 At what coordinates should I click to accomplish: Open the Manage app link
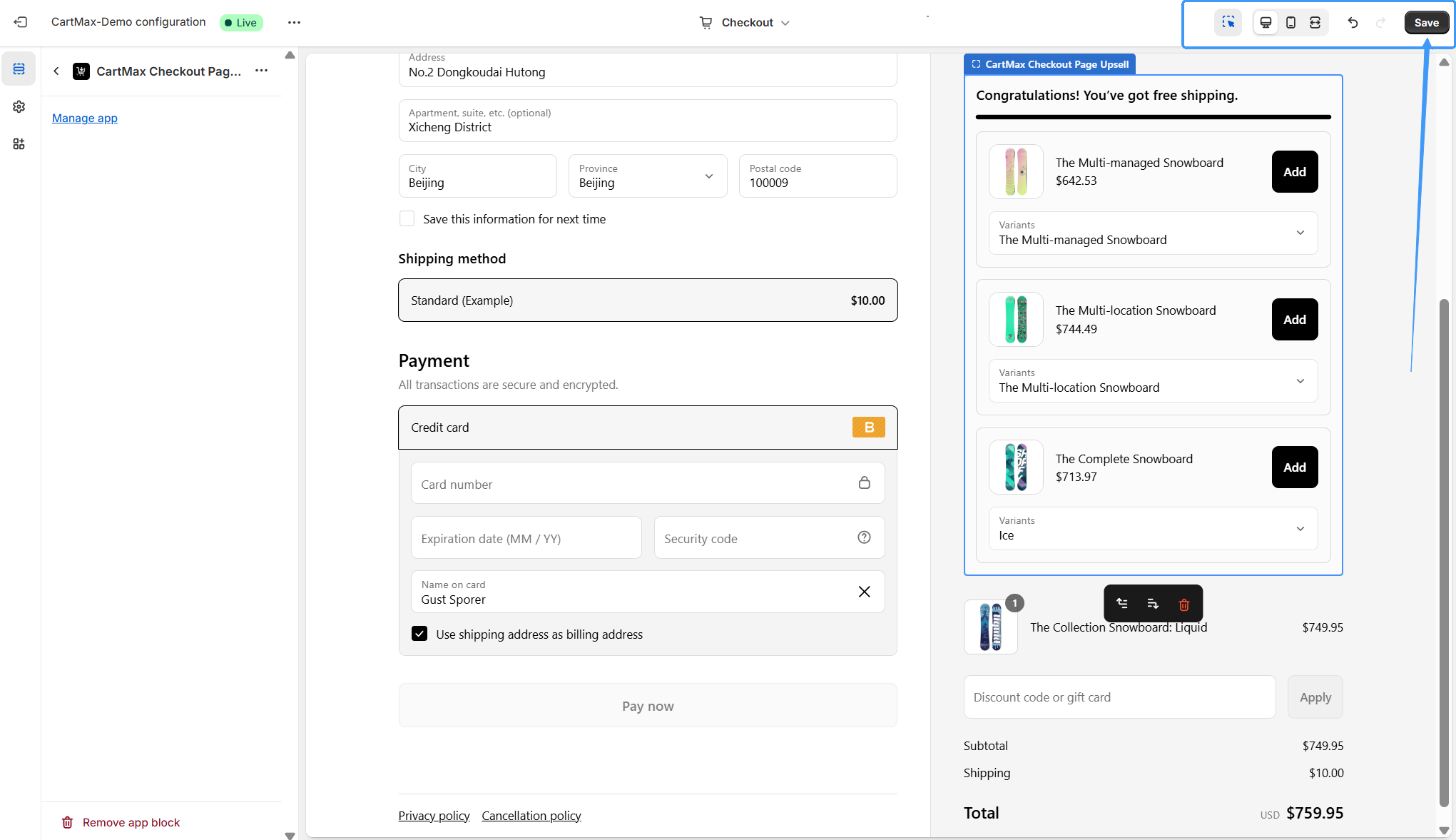(x=85, y=118)
